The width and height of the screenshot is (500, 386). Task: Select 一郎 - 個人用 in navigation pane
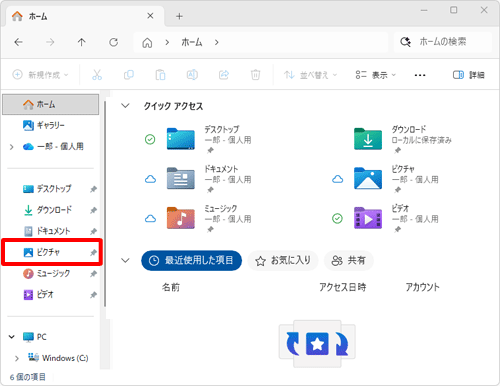click(x=53, y=146)
